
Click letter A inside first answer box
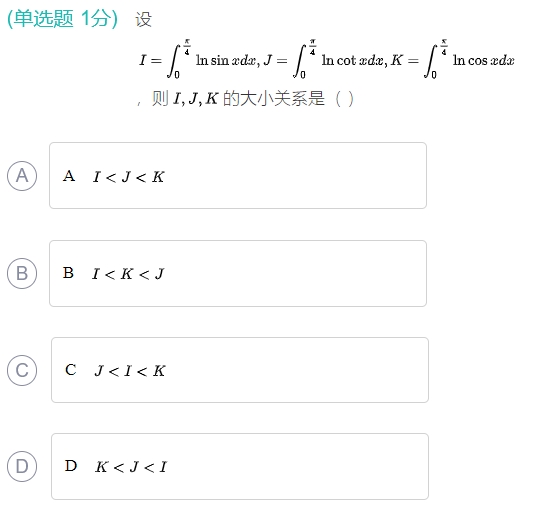click(69, 176)
